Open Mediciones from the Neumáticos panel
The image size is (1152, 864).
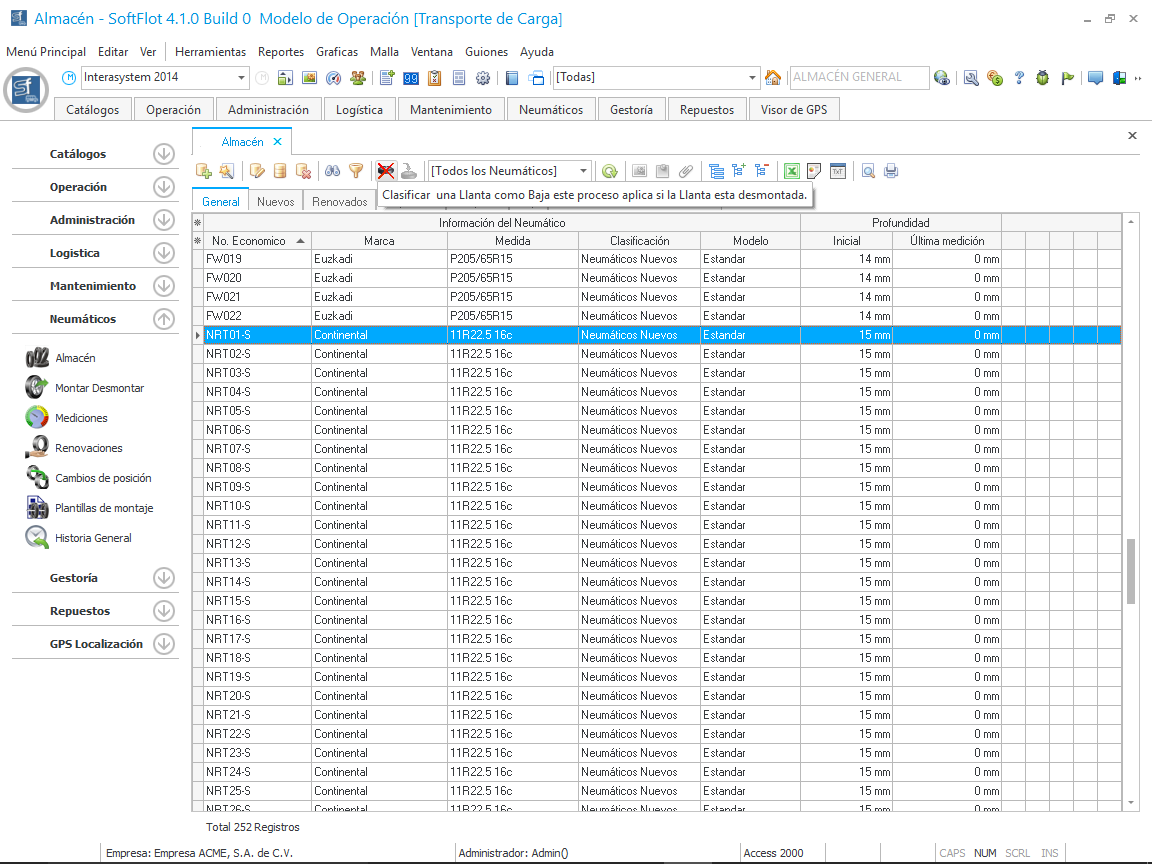click(81, 418)
